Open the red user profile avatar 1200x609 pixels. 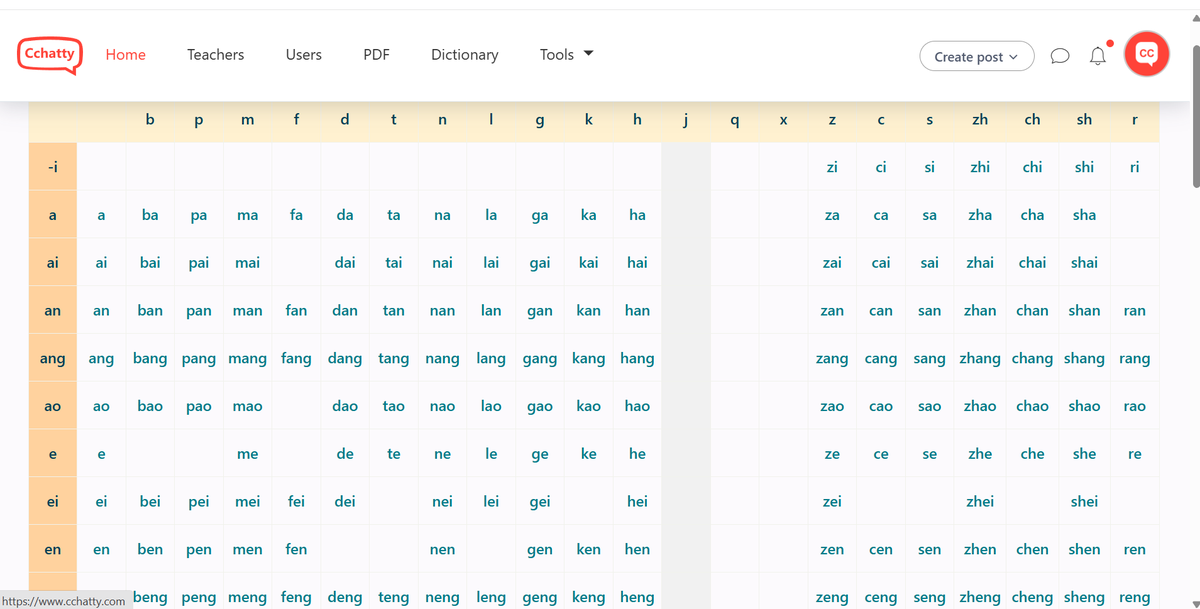pos(1147,54)
